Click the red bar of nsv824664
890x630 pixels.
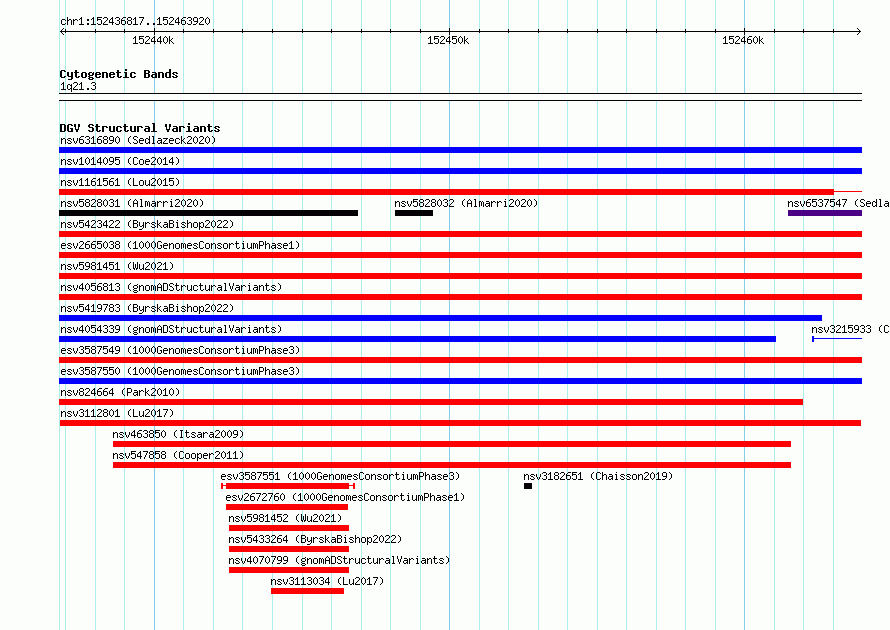coord(431,402)
